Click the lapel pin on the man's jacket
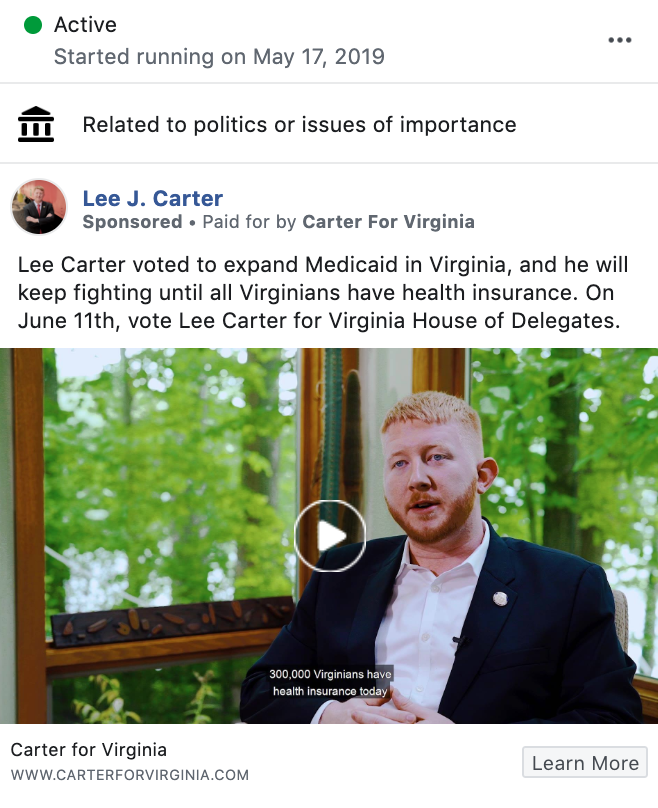This screenshot has width=658, height=808. click(500, 599)
